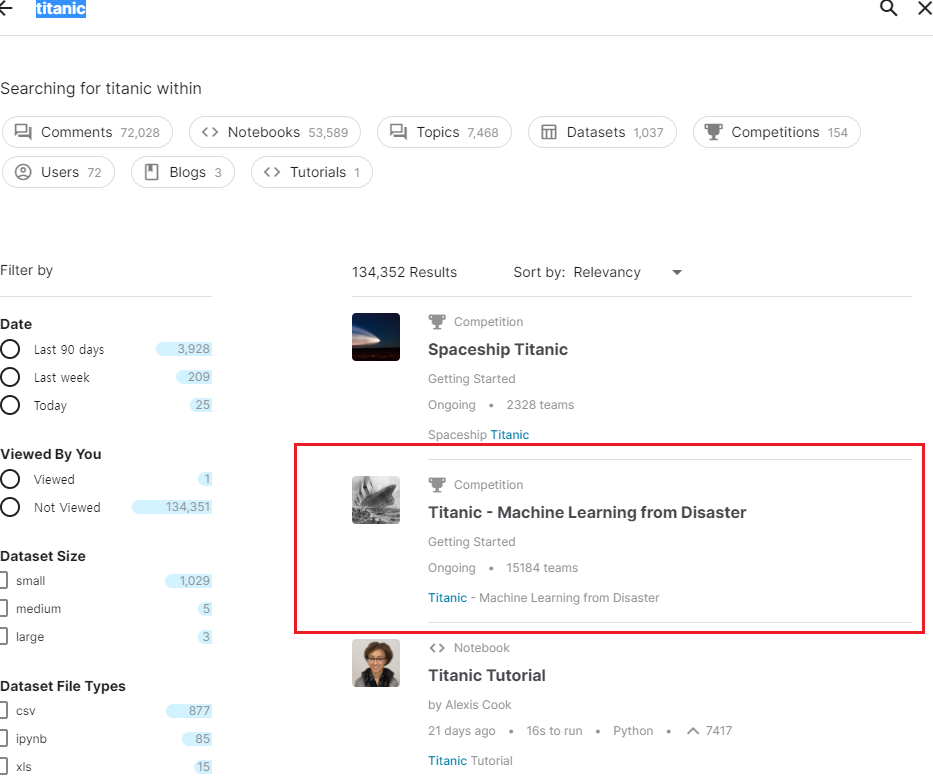Click '2328 teams' text
Viewport: 933px width, 779px height.
540,405
